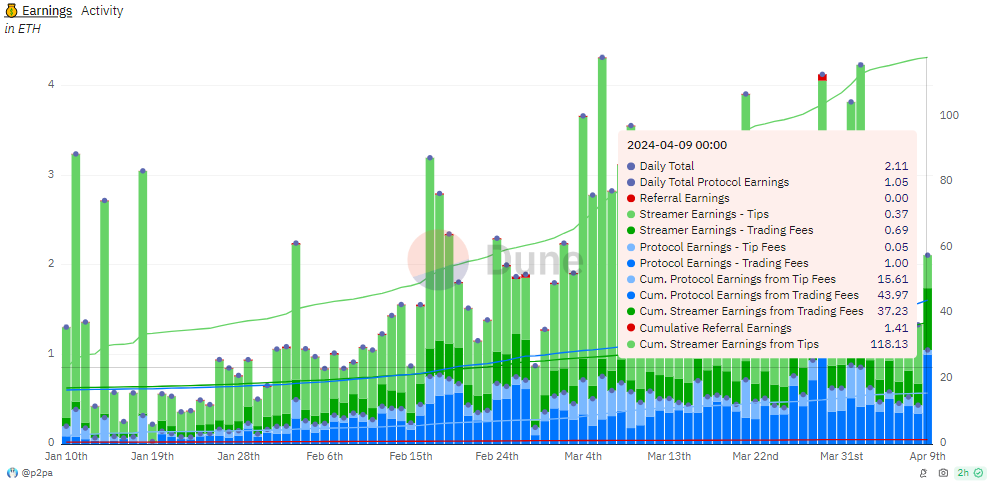Click 'Protocol Earnings - Trading Fees' tooltip row
Image resolution: width=988 pixels, height=487 pixels.
tap(767, 263)
